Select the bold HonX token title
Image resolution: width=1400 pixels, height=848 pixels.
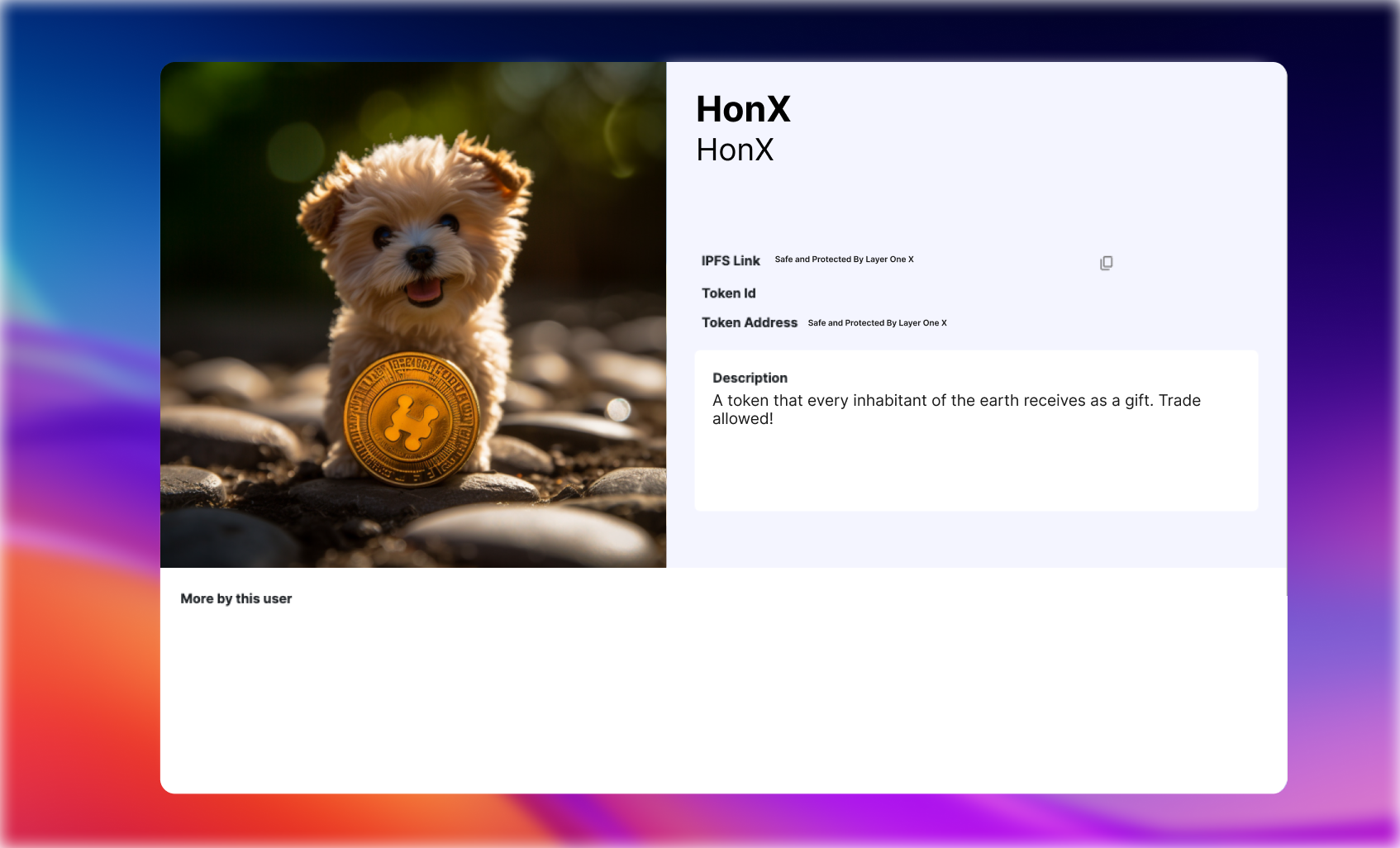click(x=743, y=109)
